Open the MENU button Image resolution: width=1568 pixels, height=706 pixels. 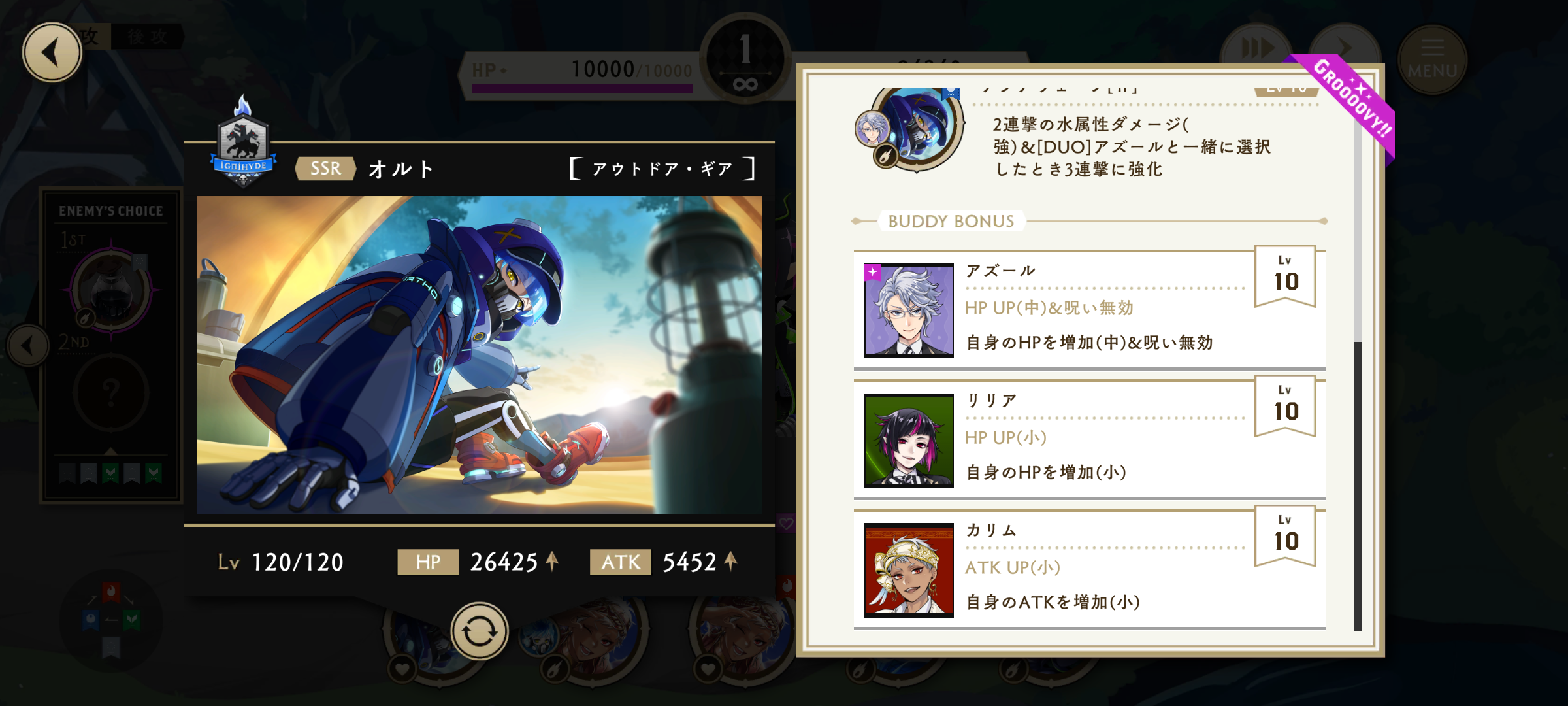click(x=1432, y=60)
